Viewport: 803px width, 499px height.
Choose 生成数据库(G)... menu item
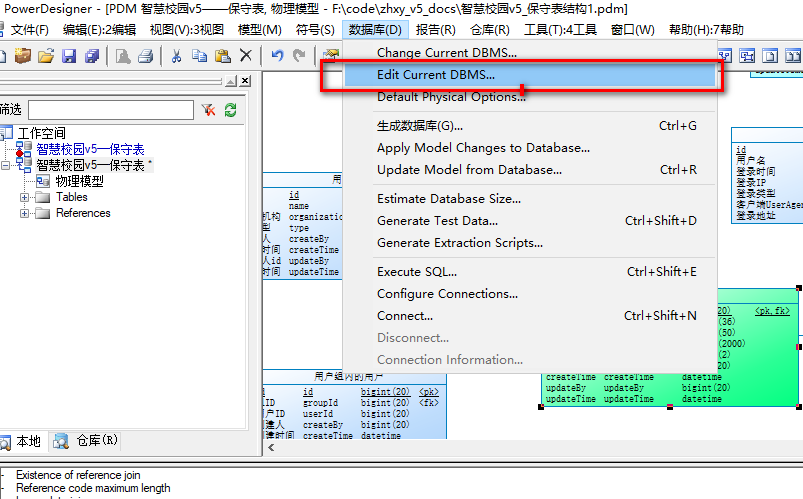(x=530, y=126)
